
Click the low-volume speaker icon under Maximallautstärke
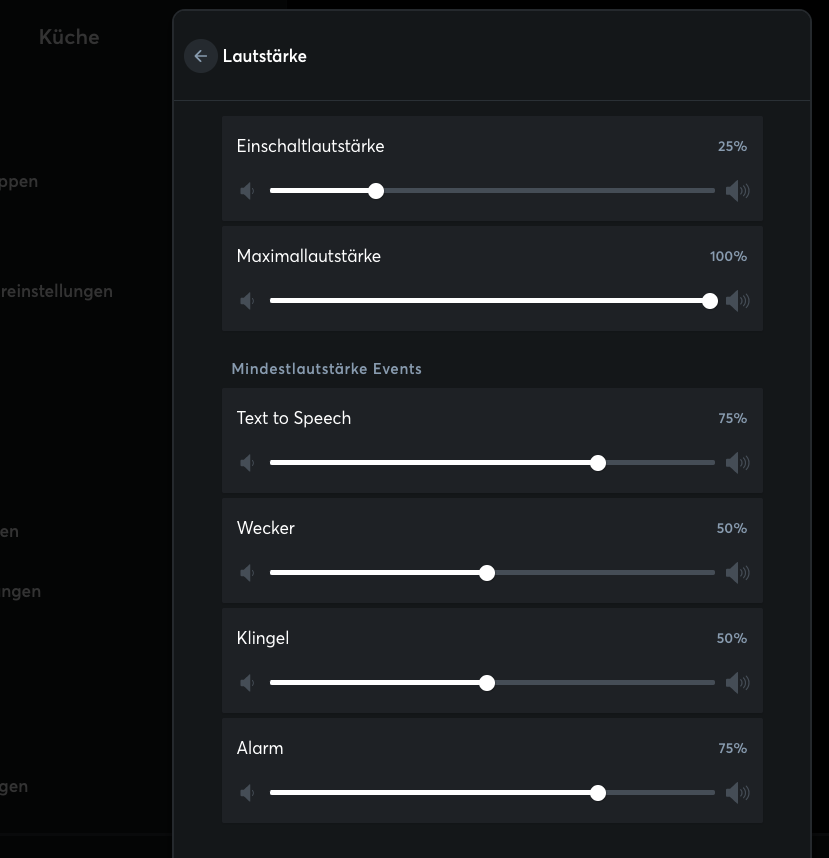247,301
